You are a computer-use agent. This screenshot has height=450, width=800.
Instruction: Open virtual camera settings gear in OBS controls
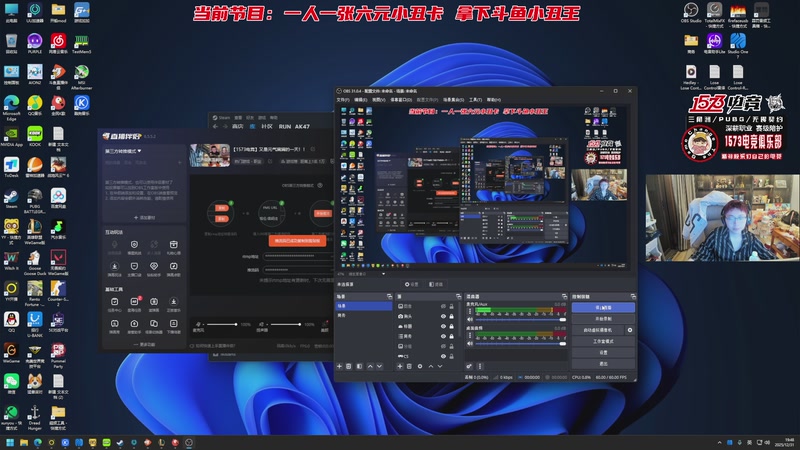click(x=630, y=330)
